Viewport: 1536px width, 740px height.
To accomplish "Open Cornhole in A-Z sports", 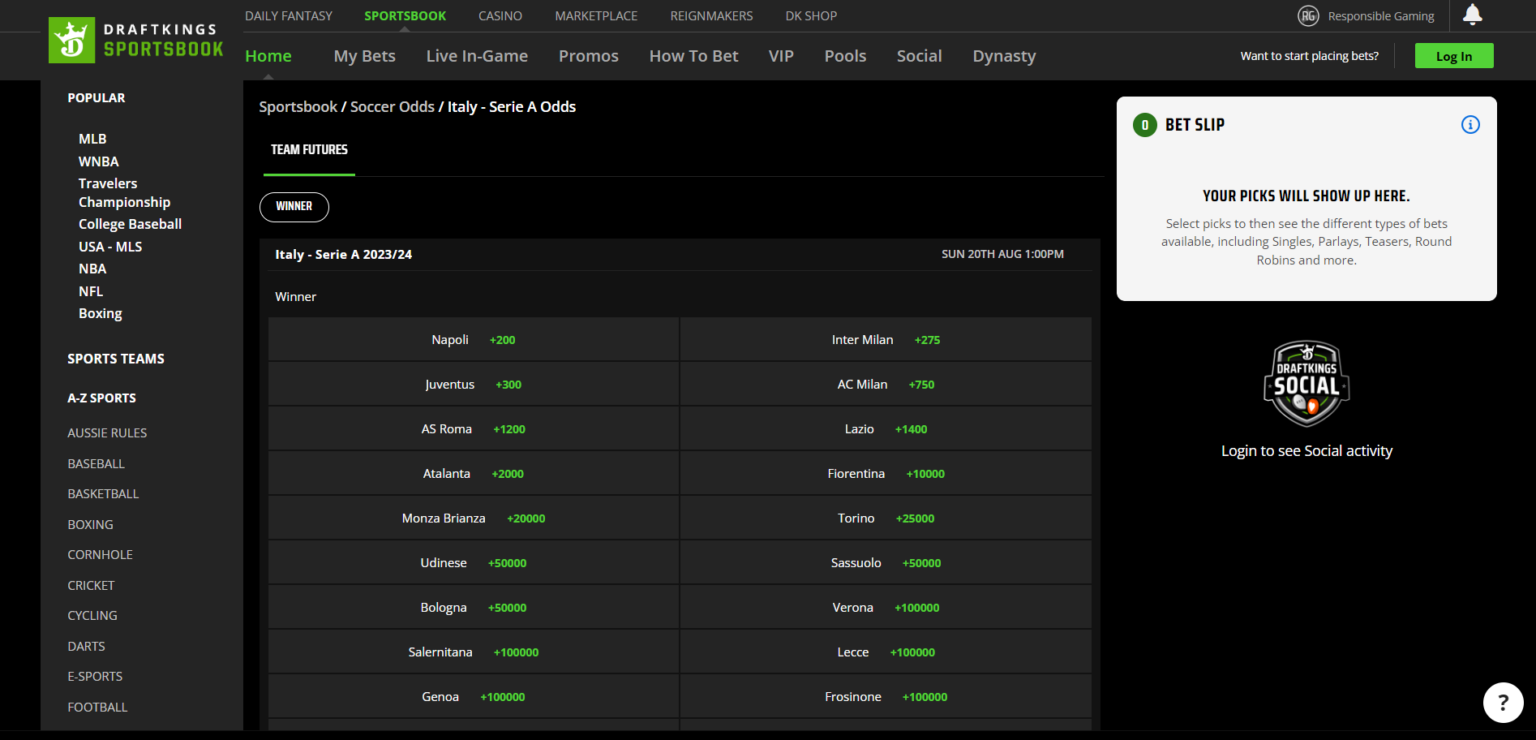I will (x=100, y=555).
